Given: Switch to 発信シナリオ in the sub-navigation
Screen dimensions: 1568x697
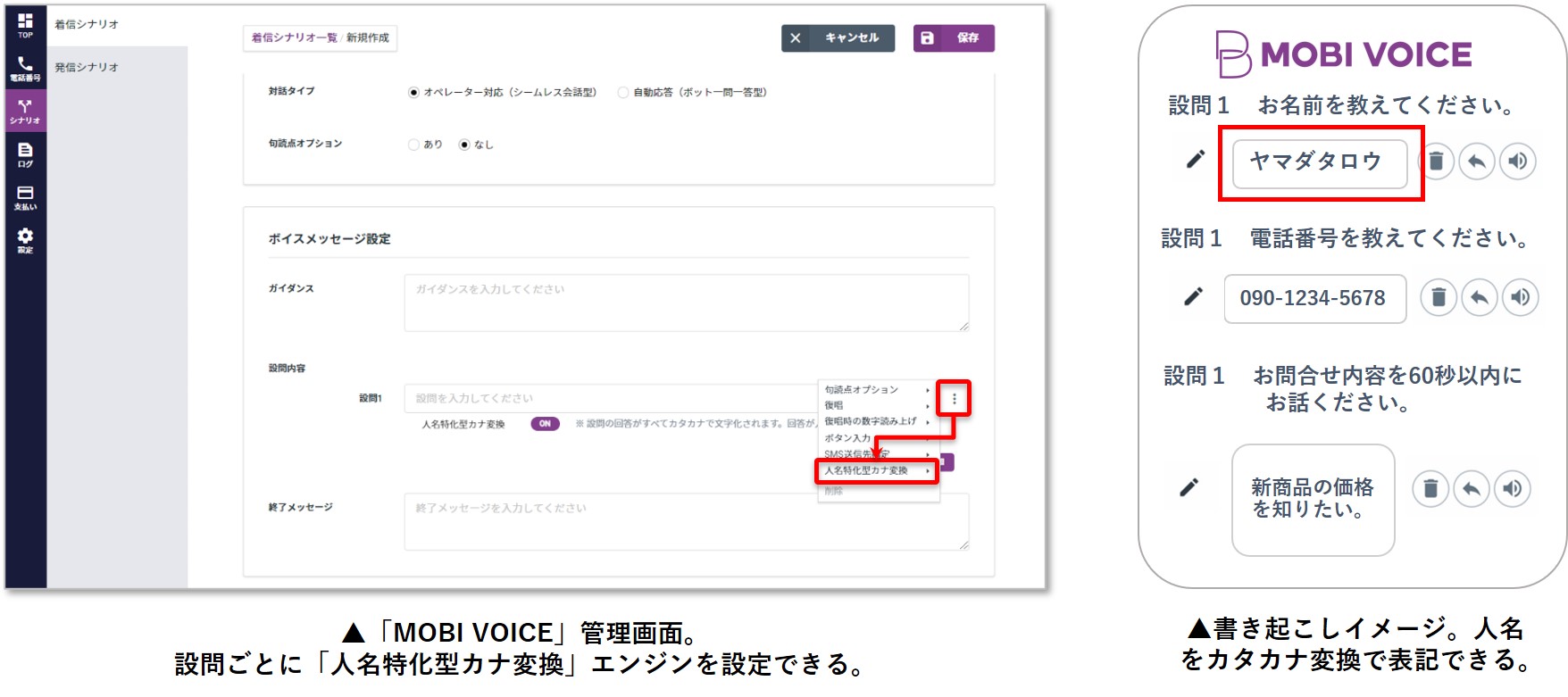Looking at the screenshot, I should click(x=87, y=68).
